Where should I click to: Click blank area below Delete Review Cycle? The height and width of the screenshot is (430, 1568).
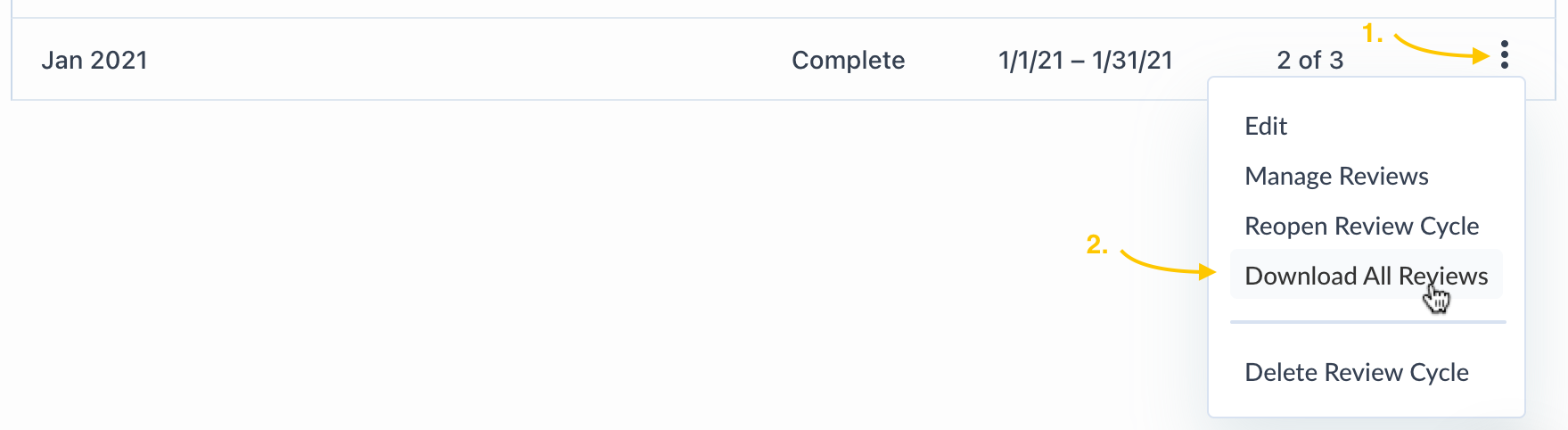point(1366,403)
